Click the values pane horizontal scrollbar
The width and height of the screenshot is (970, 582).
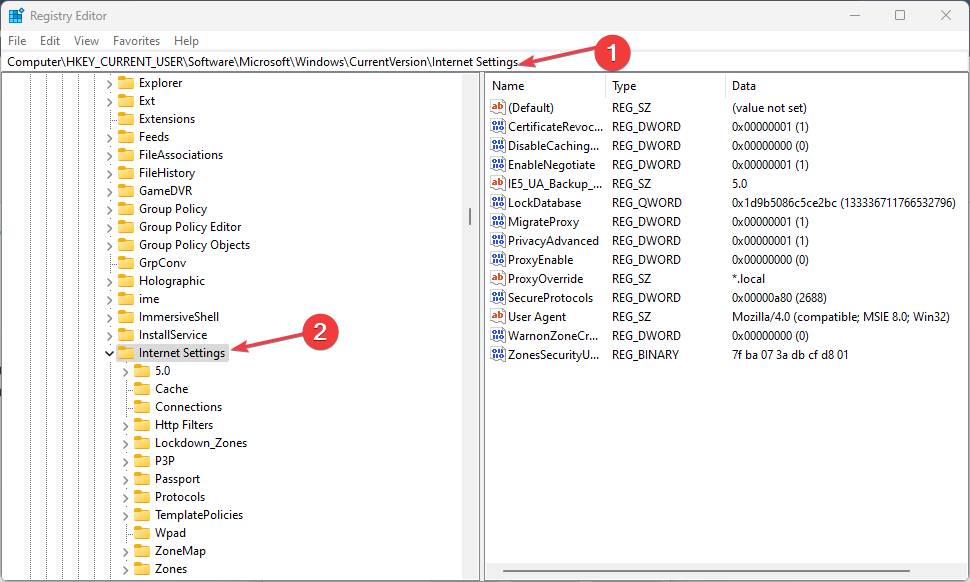pyautogui.click(x=706, y=571)
